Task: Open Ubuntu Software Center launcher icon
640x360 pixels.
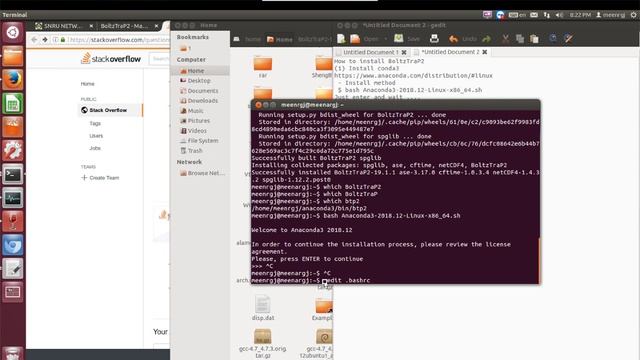Action: (13, 127)
